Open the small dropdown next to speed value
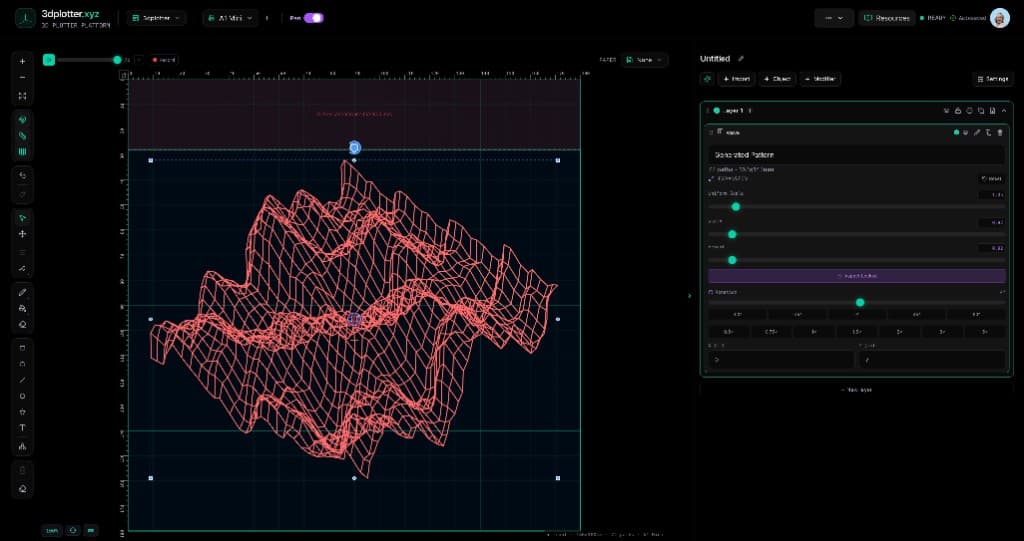 (138, 60)
